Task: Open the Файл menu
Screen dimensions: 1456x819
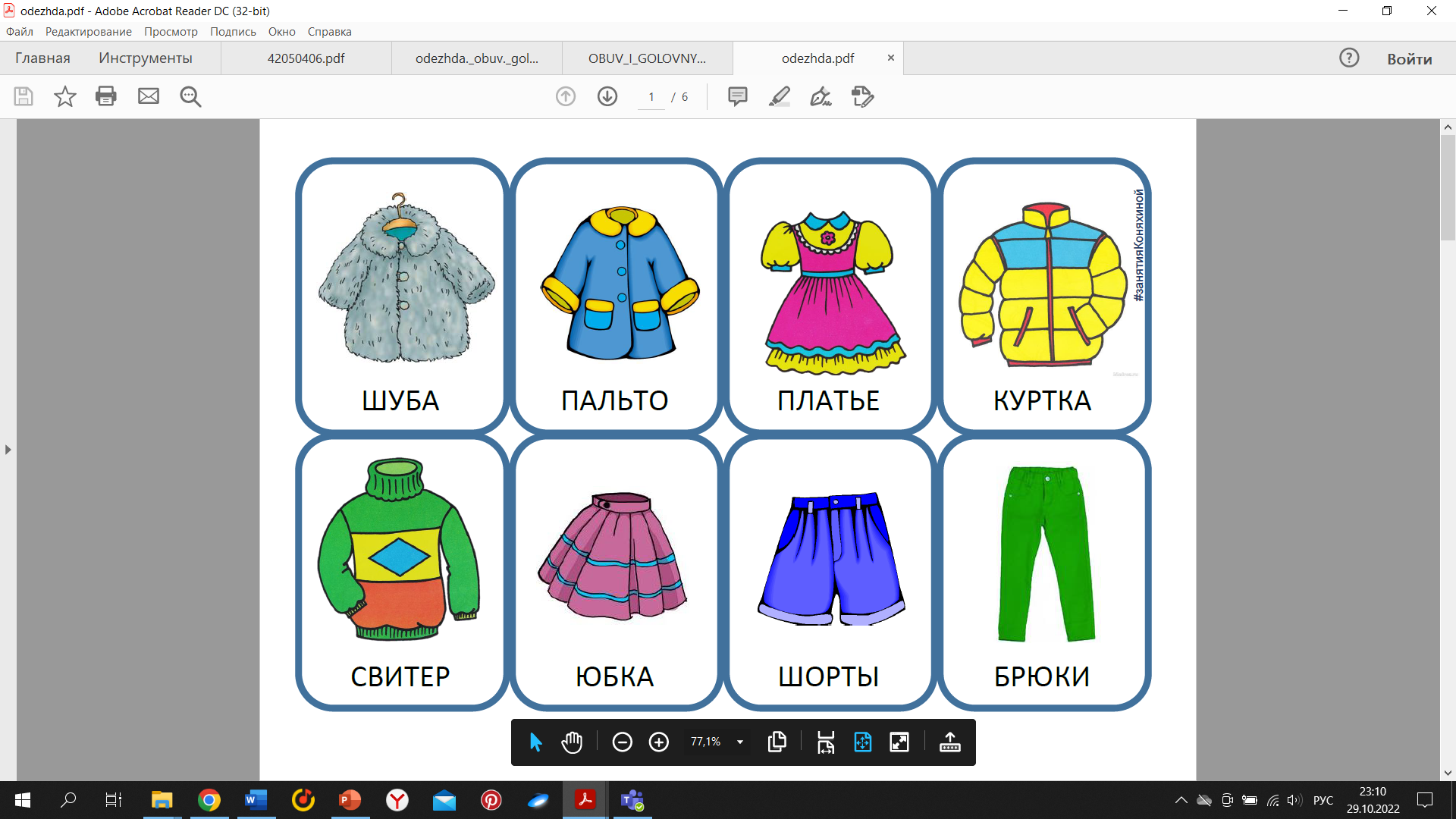Action: pyautogui.click(x=20, y=32)
